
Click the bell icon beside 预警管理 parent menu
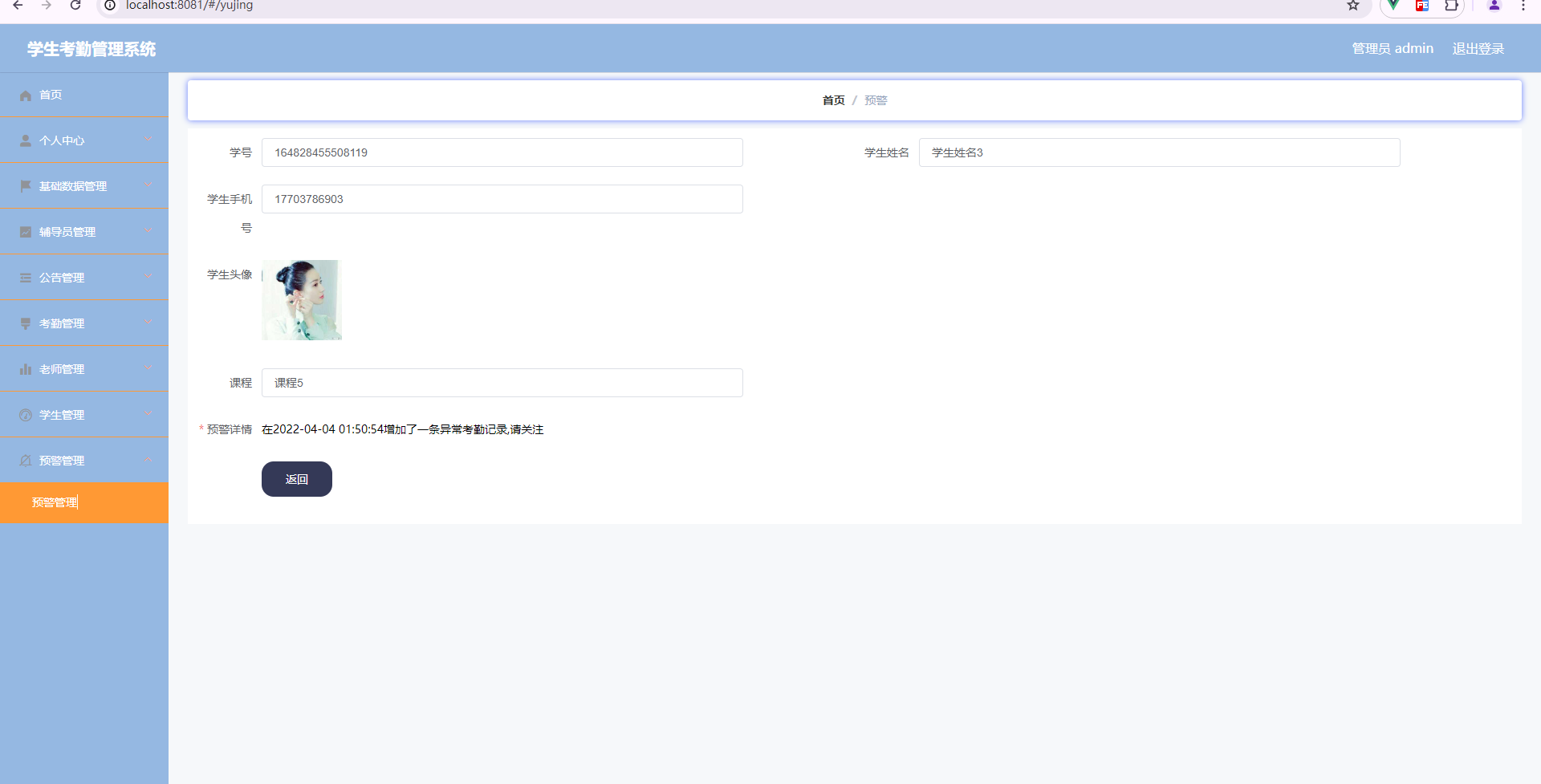coord(26,461)
